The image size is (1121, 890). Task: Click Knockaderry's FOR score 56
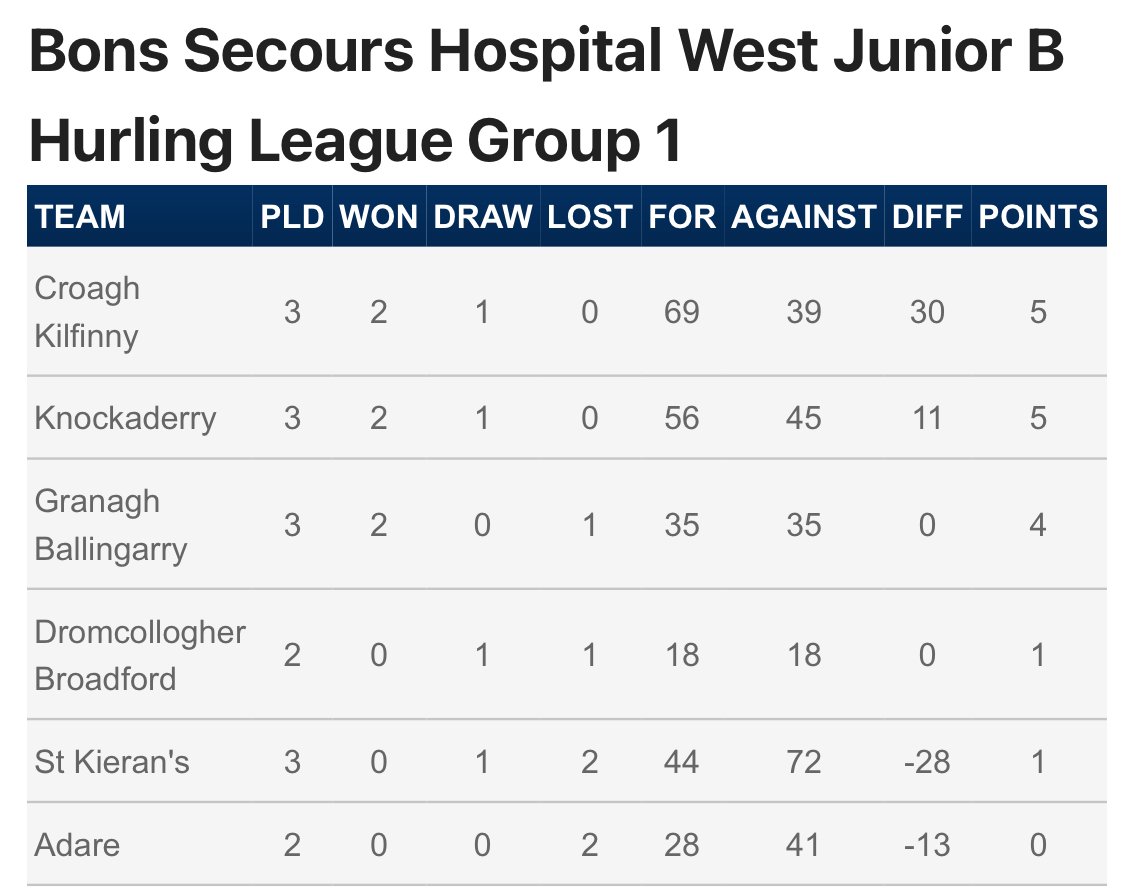(x=682, y=418)
